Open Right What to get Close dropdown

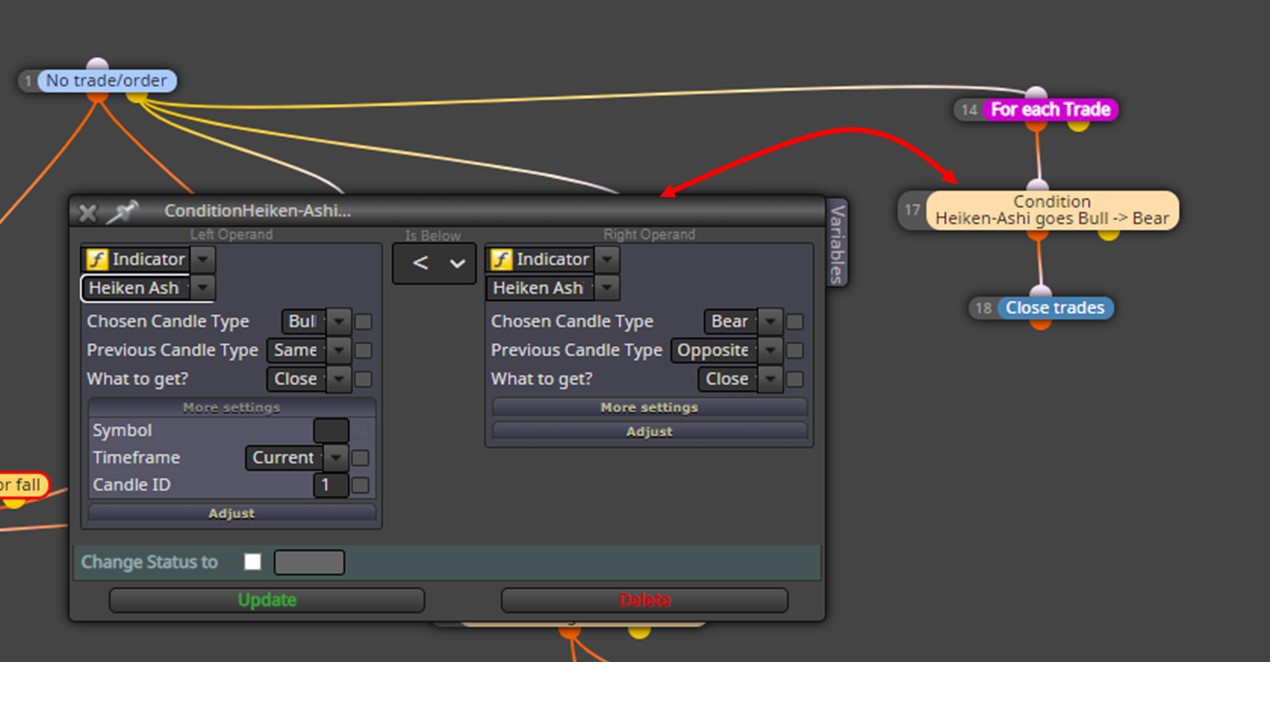pos(770,379)
